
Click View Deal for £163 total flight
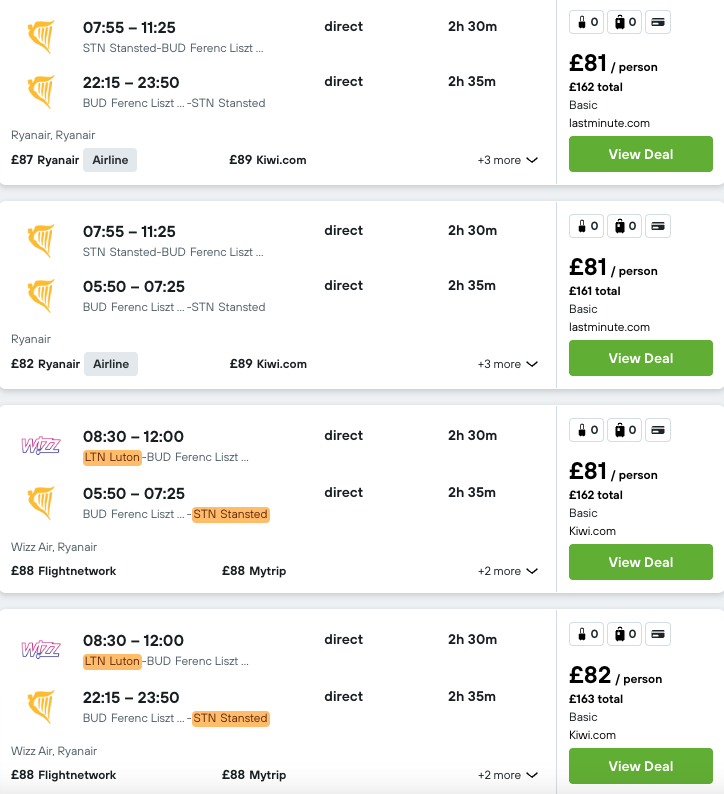tap(640, 766)
